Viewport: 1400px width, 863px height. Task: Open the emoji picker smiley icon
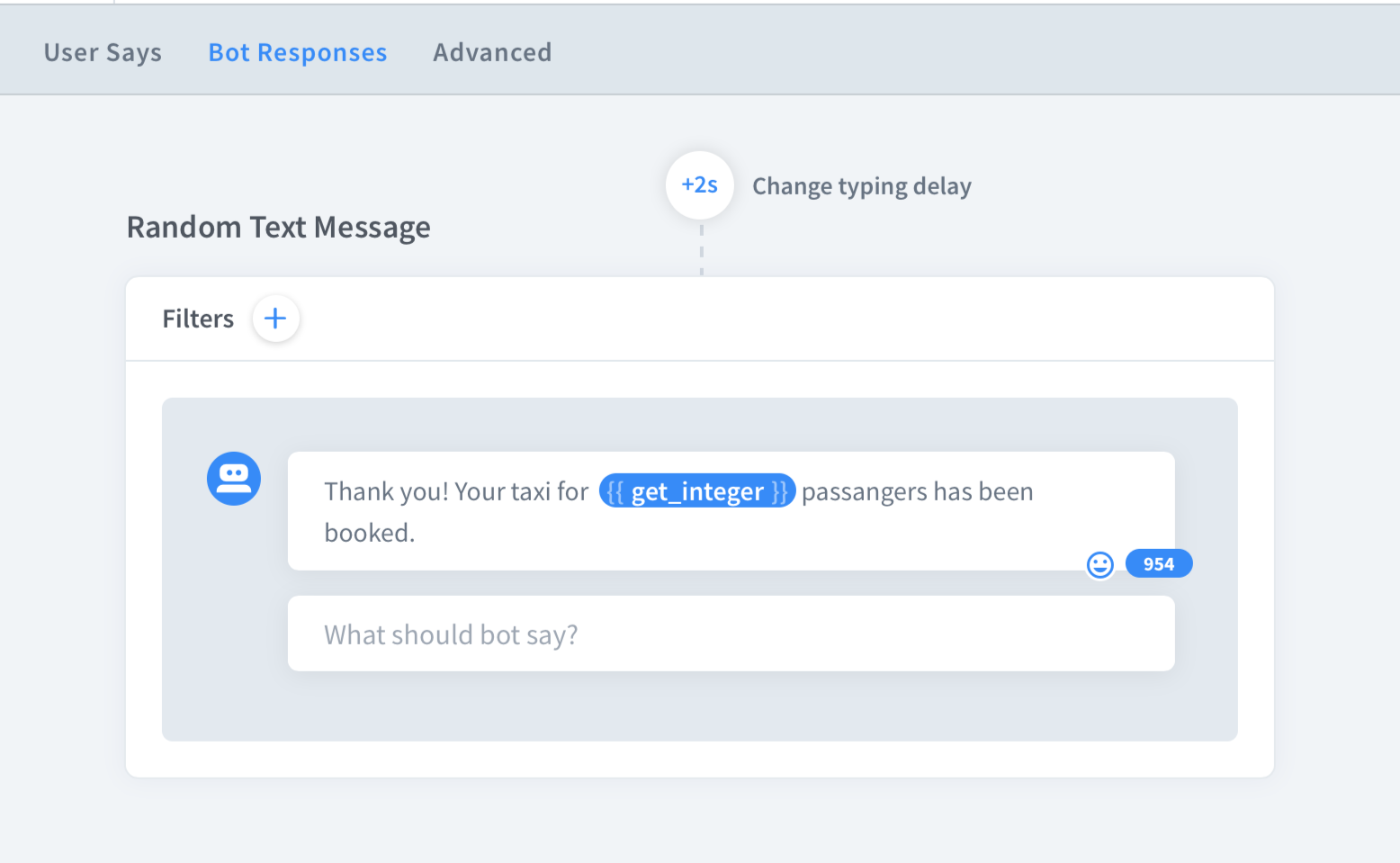pyautogui.click(x=1099, y=564)
